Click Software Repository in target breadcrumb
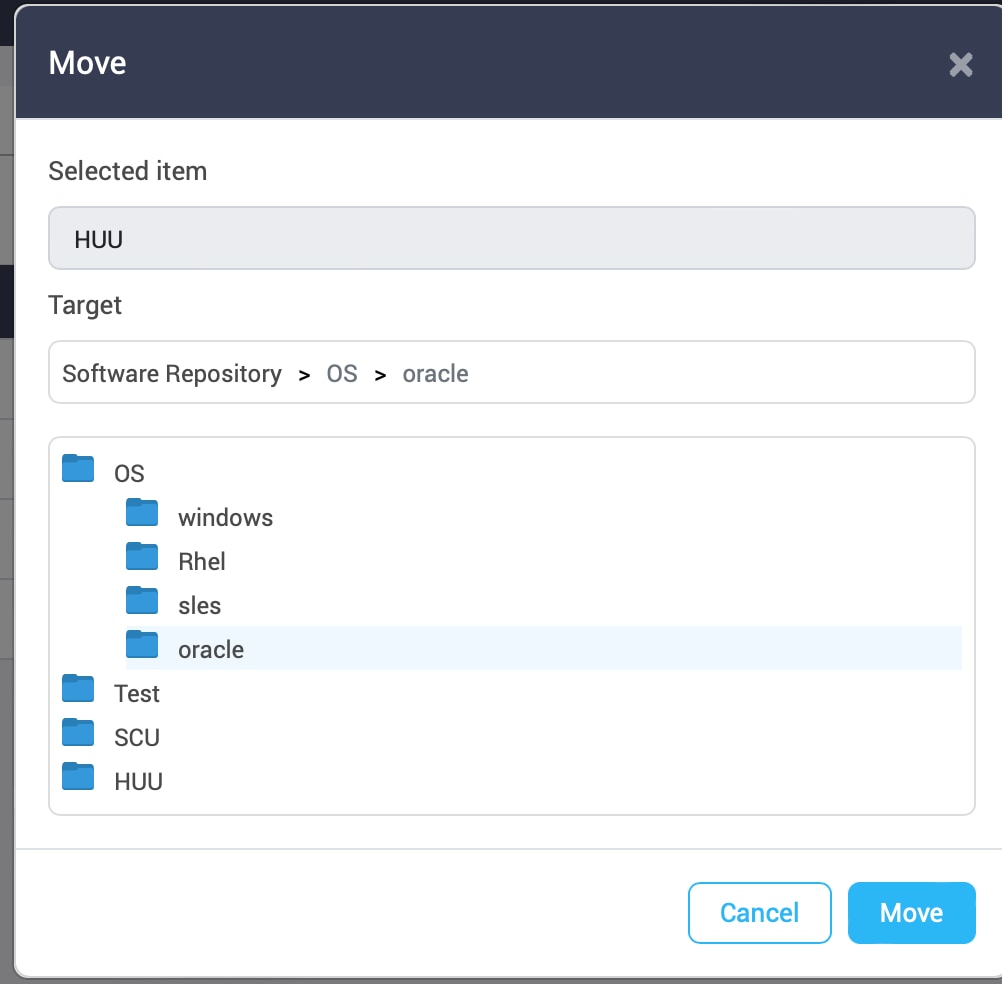Image resolution: width=1002 pixels, height=984 pixels. click(172, 374)
